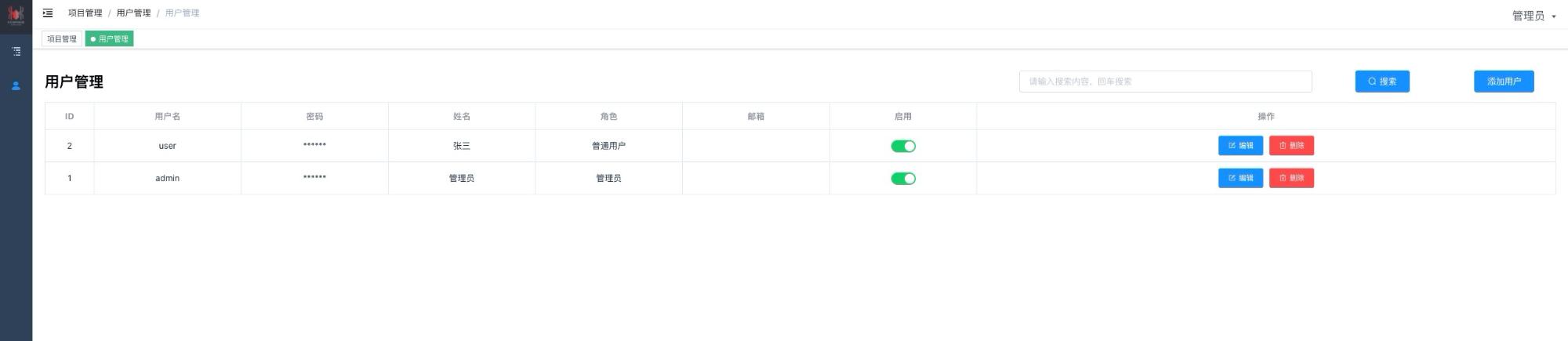Click 项目管理 in the breadcrumb
Viewport: 1568px width, 341px height.
pos(85,13)
